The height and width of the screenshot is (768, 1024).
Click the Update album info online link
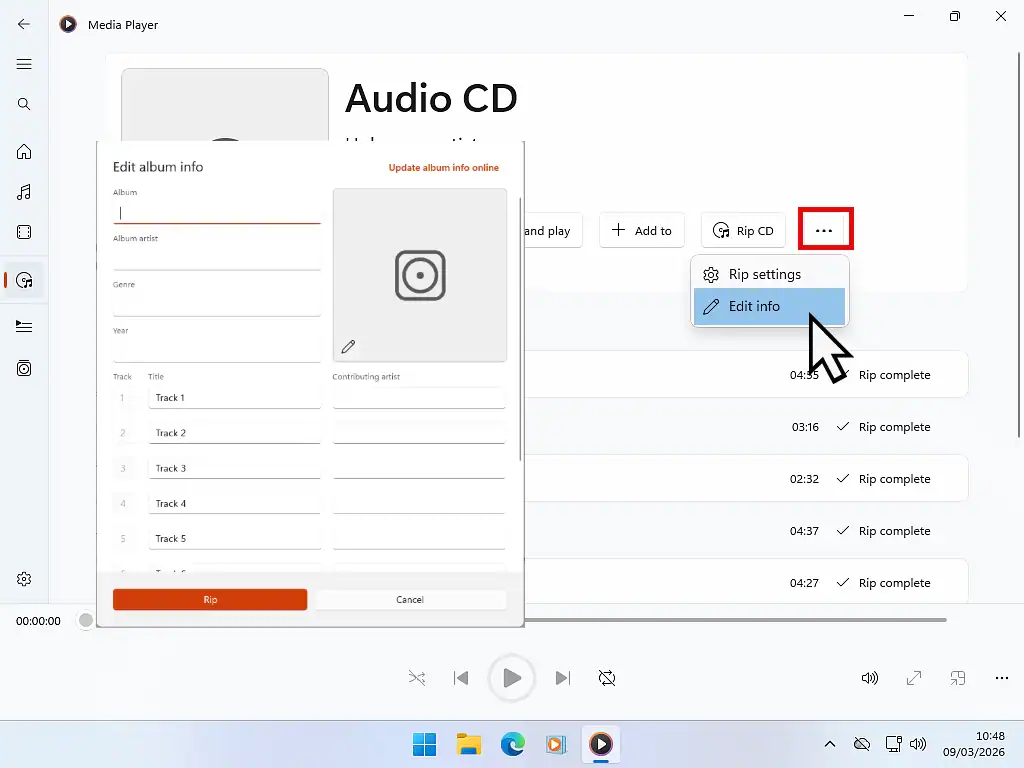click(443, 167)
